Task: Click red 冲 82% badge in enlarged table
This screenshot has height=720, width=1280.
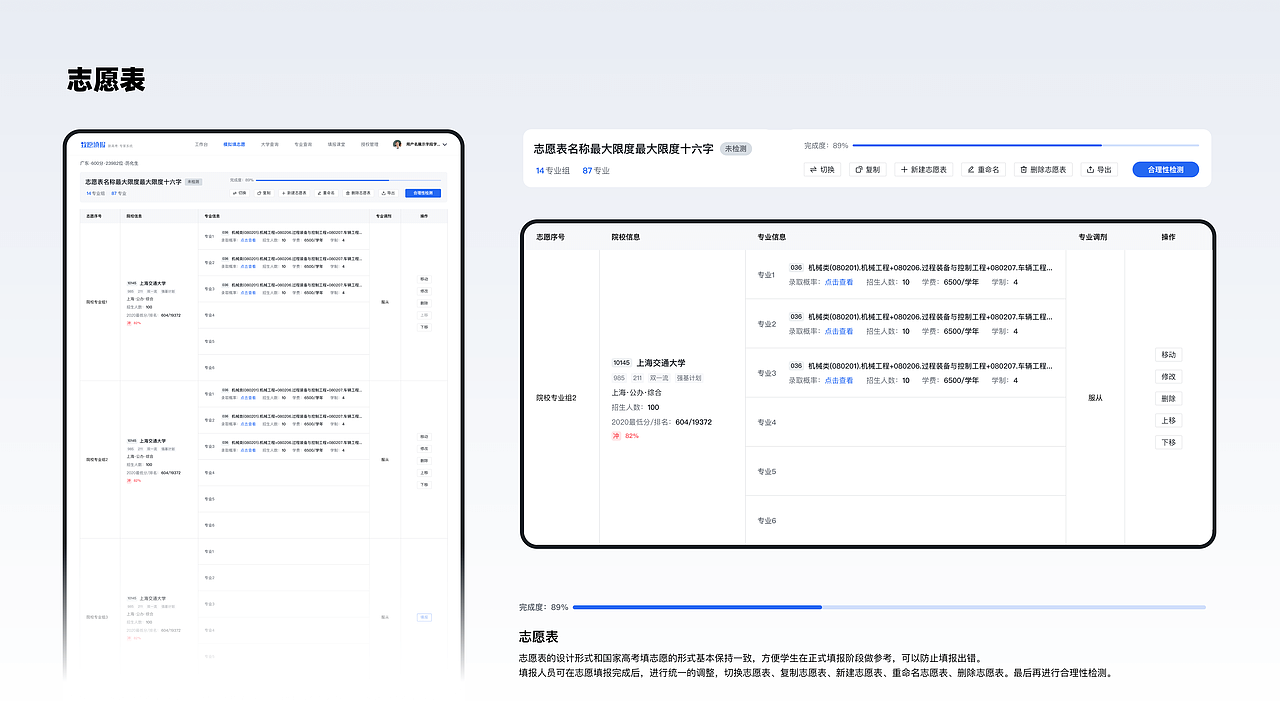Action: click(626, 436)
